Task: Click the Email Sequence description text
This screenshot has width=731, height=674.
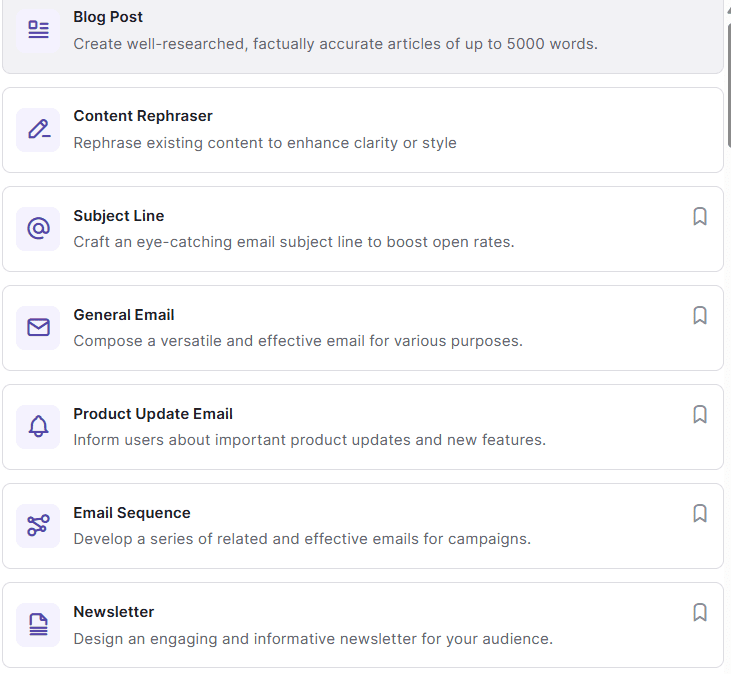Action: pyautogui.click(x=302, y=539)
